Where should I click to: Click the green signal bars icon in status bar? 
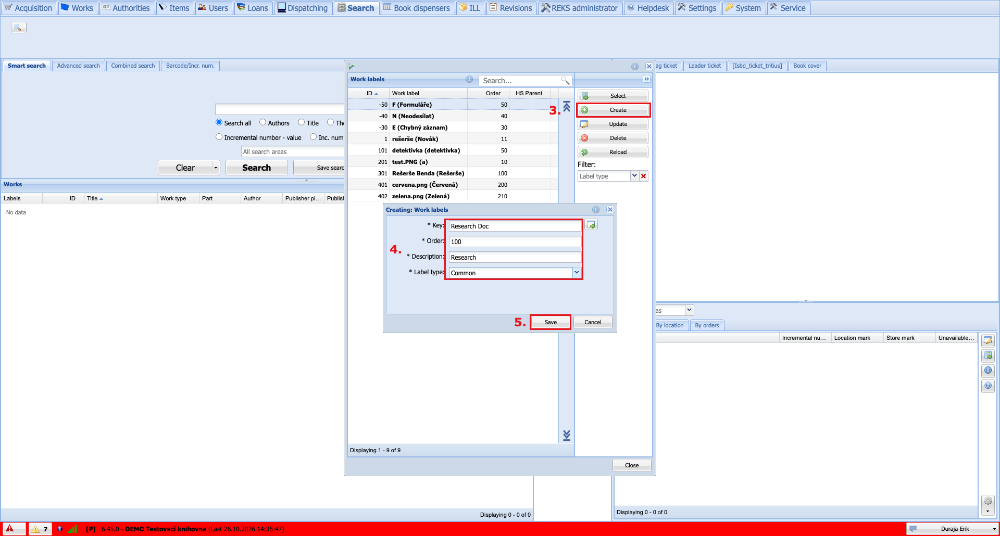pyautogui.click(x=73, y=529)
